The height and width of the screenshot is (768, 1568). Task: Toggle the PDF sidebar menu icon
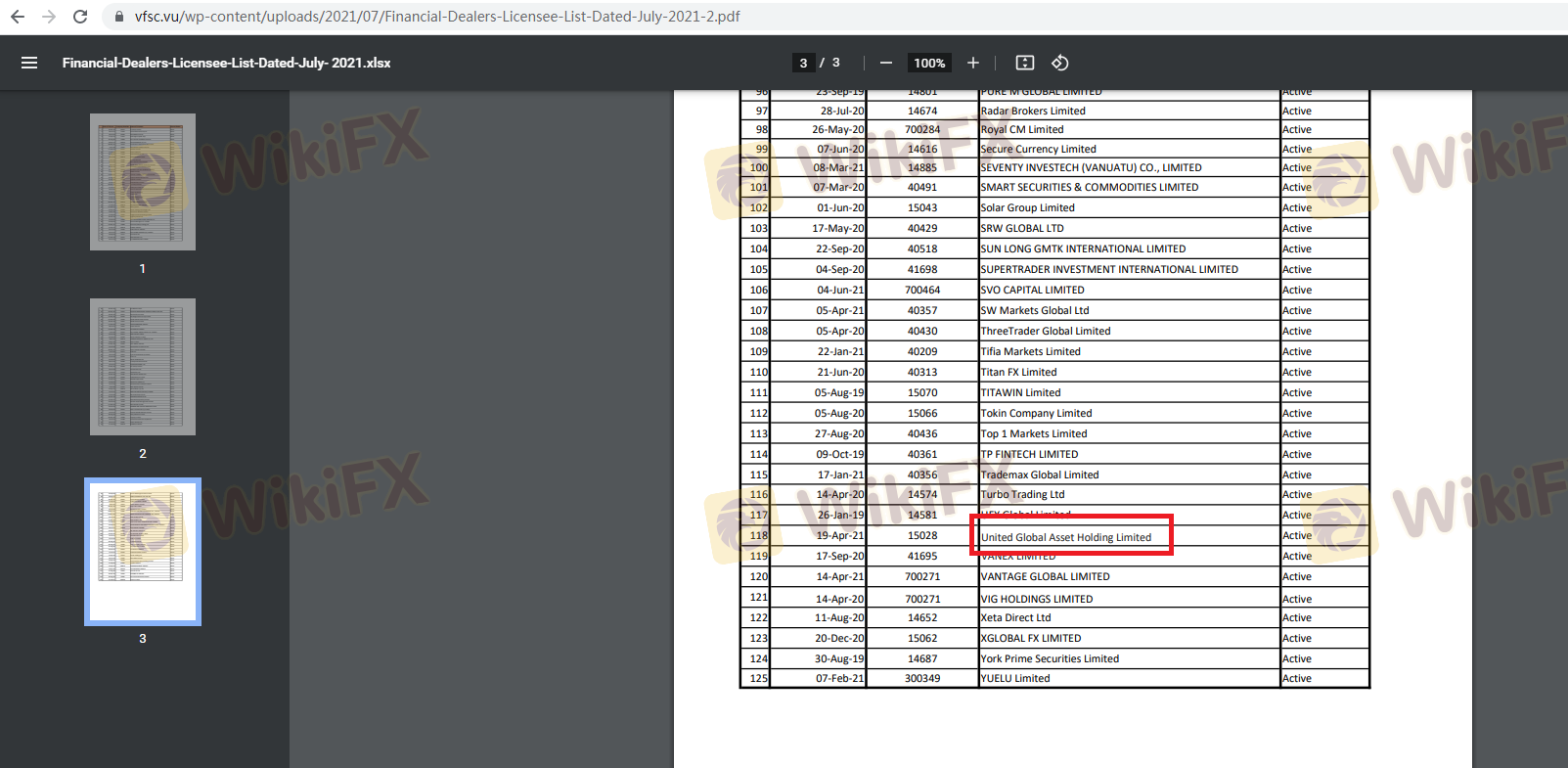tap(29, 63)
